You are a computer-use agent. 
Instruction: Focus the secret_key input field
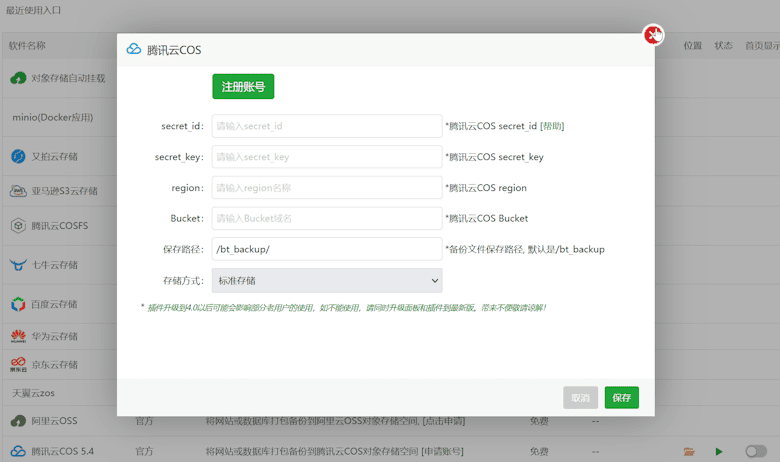[327, 157]
